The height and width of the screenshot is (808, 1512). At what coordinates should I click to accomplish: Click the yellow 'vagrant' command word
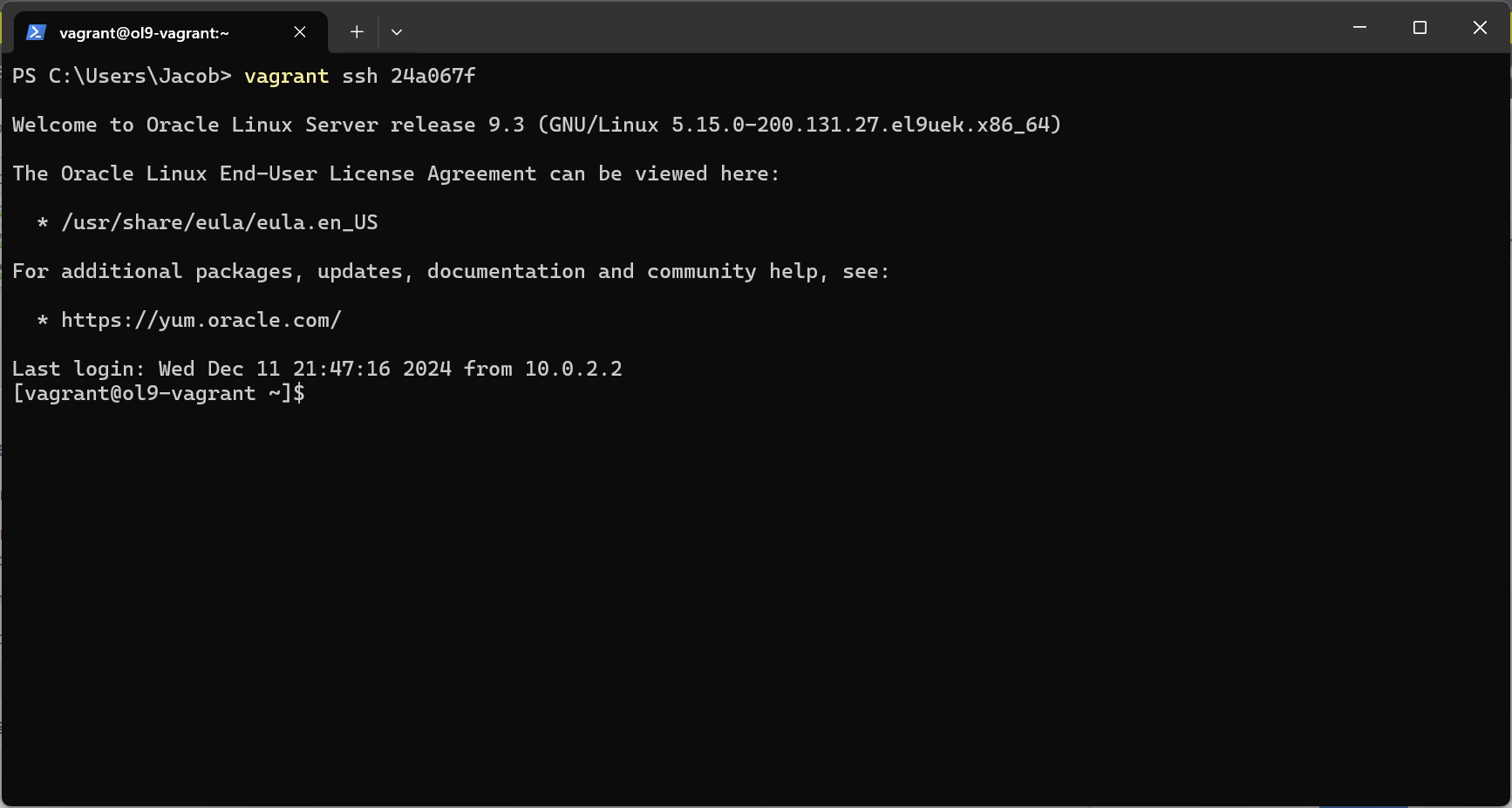pos(286,77)
